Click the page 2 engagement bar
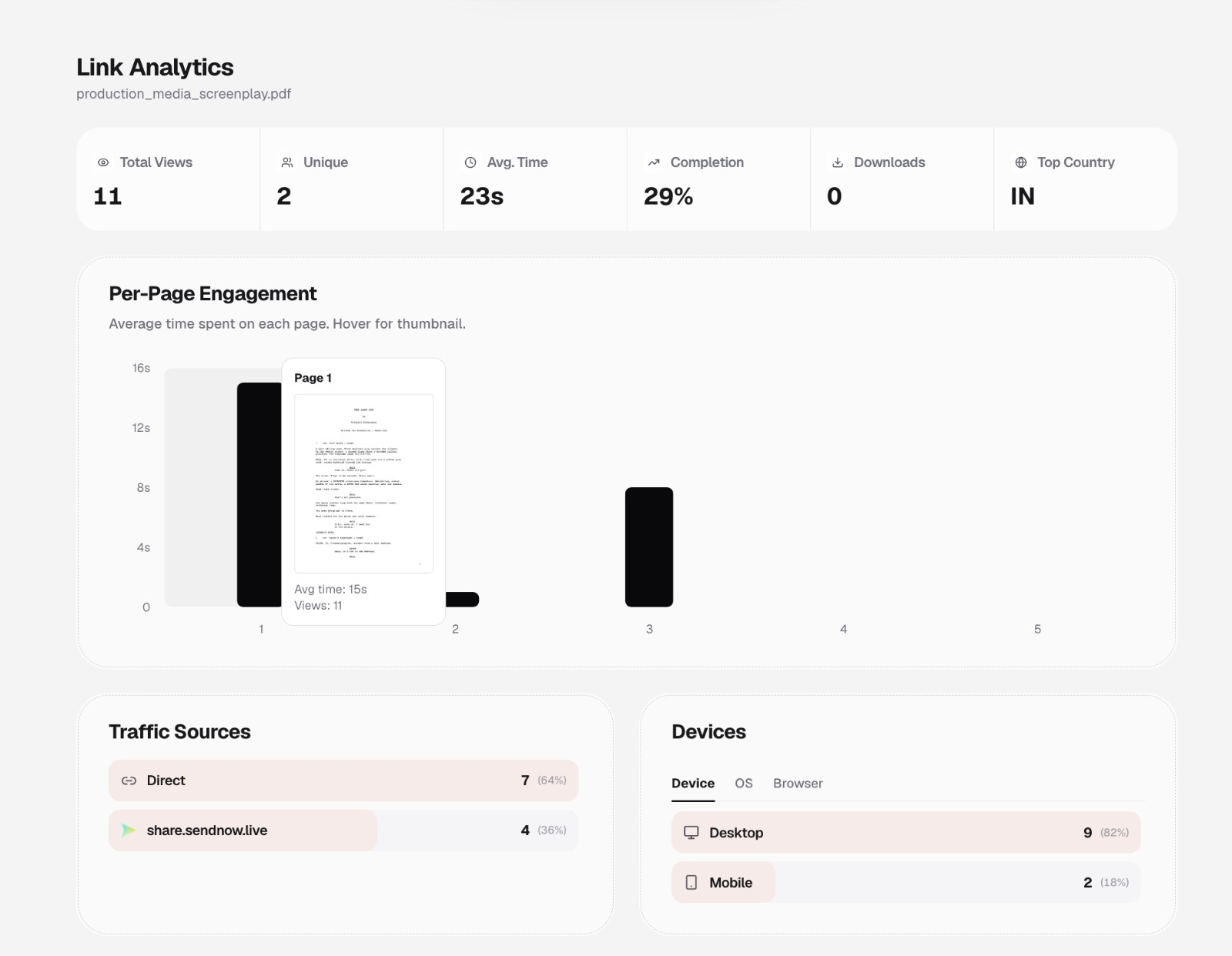This screenshot has width=1232, height=956. [x=462, y=599]
